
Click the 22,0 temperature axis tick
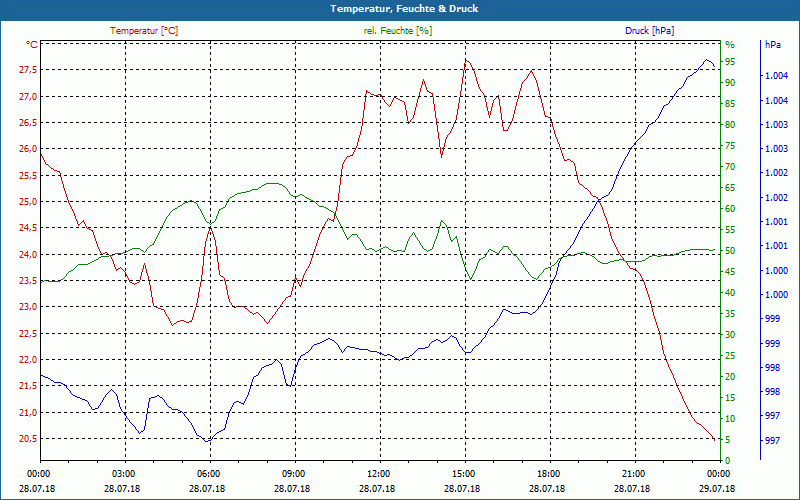coord(28,360)
